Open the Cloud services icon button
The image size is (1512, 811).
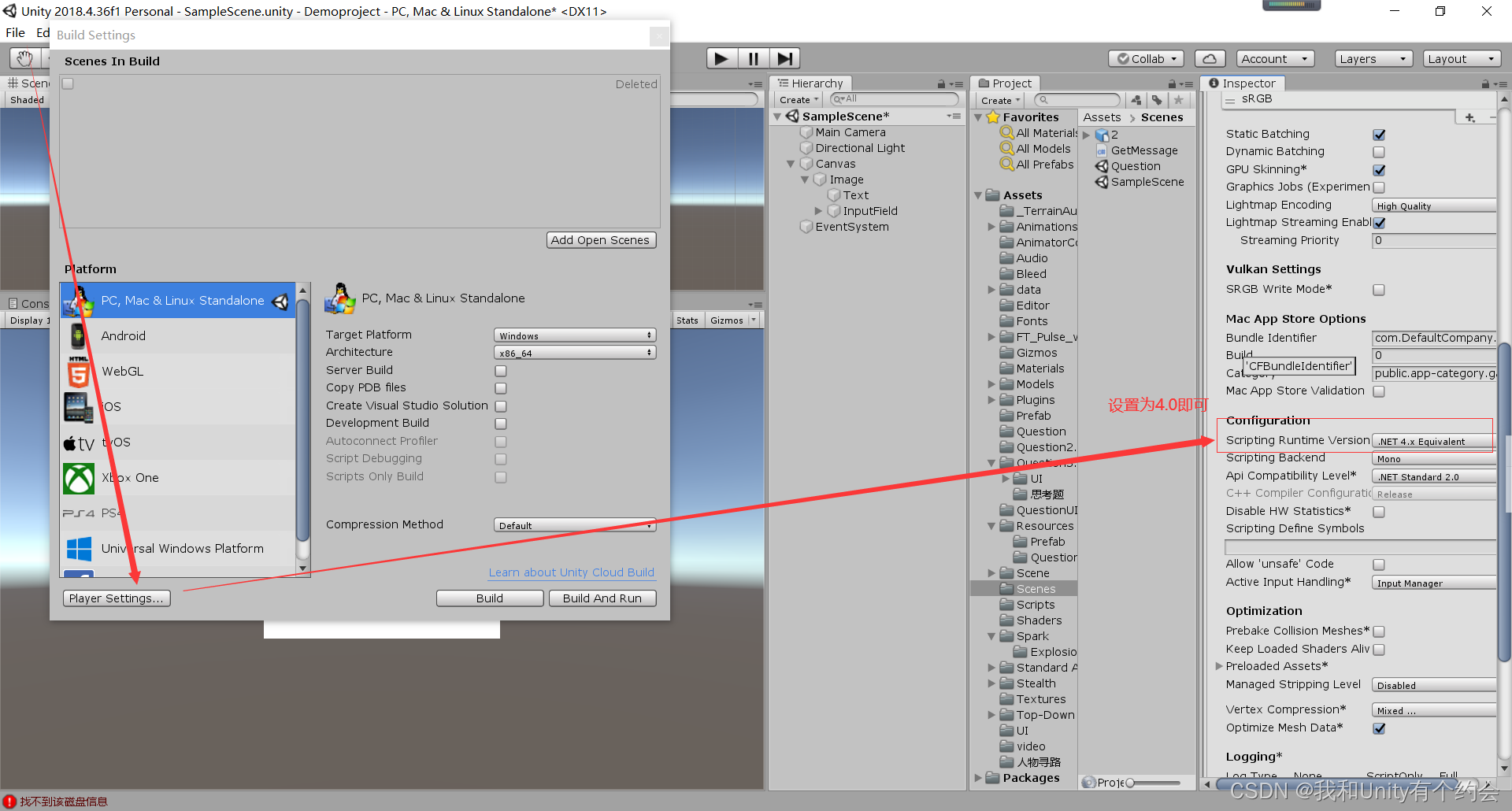pos(1210,58)
